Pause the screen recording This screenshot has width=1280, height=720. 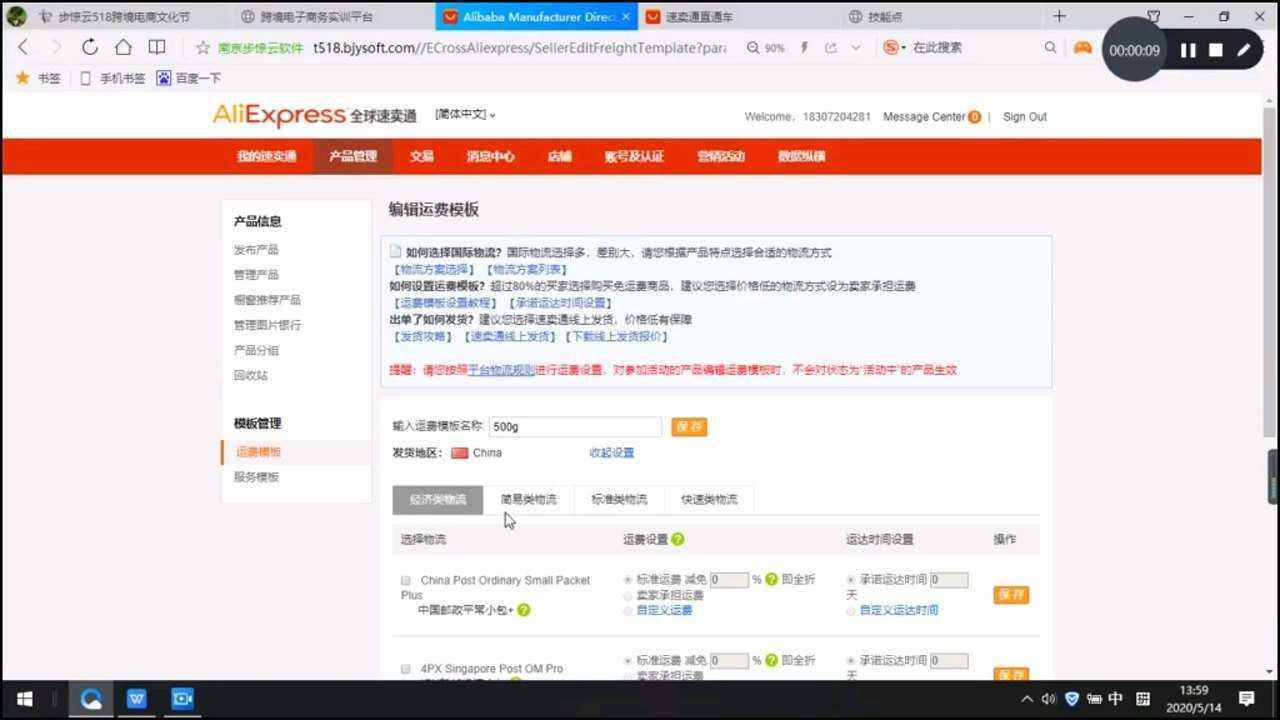(x=1188, y=50)
